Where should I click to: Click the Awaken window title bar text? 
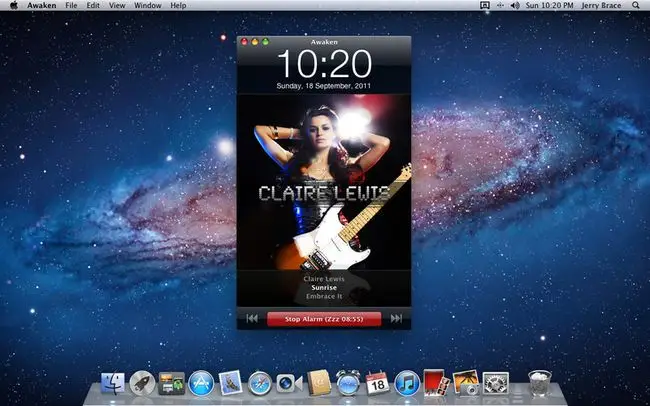click(324, 42)
